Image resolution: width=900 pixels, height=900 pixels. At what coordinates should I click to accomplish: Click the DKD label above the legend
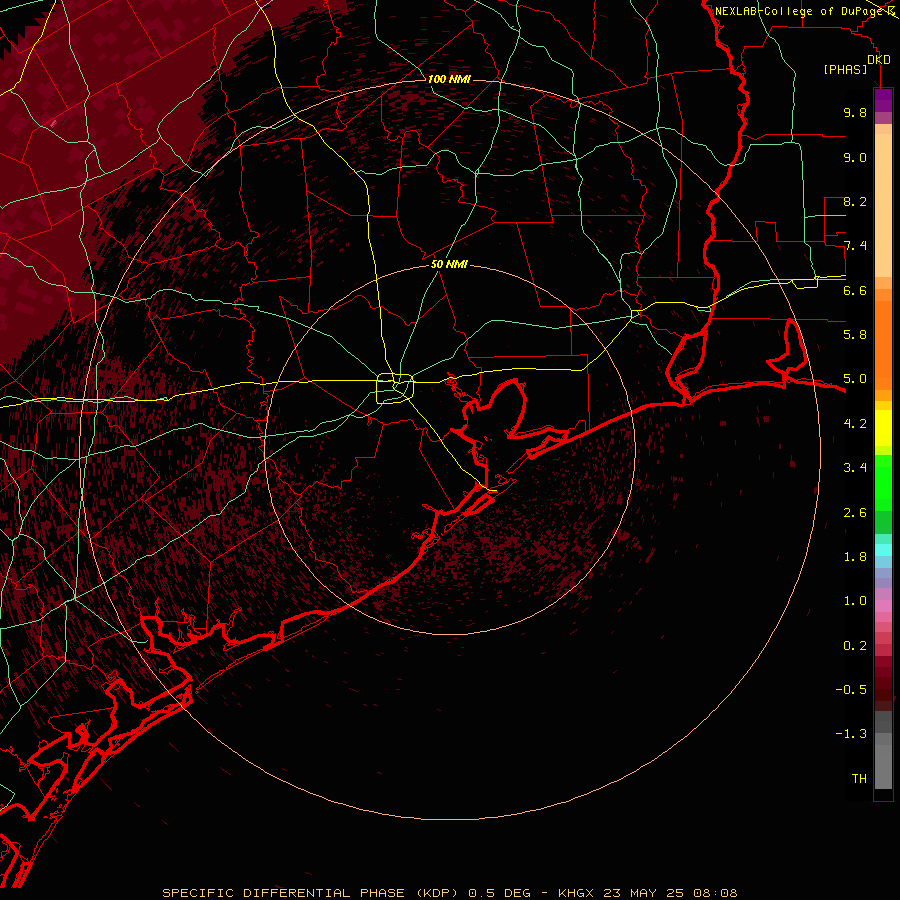879,60
